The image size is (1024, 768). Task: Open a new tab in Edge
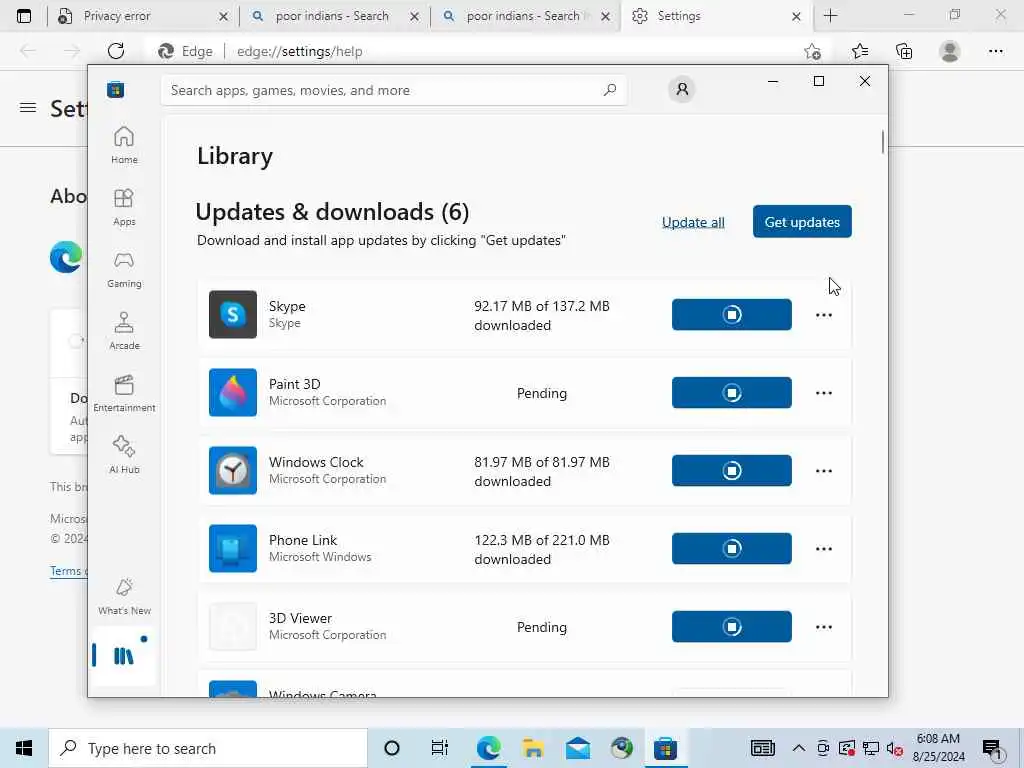coord(830,16)
